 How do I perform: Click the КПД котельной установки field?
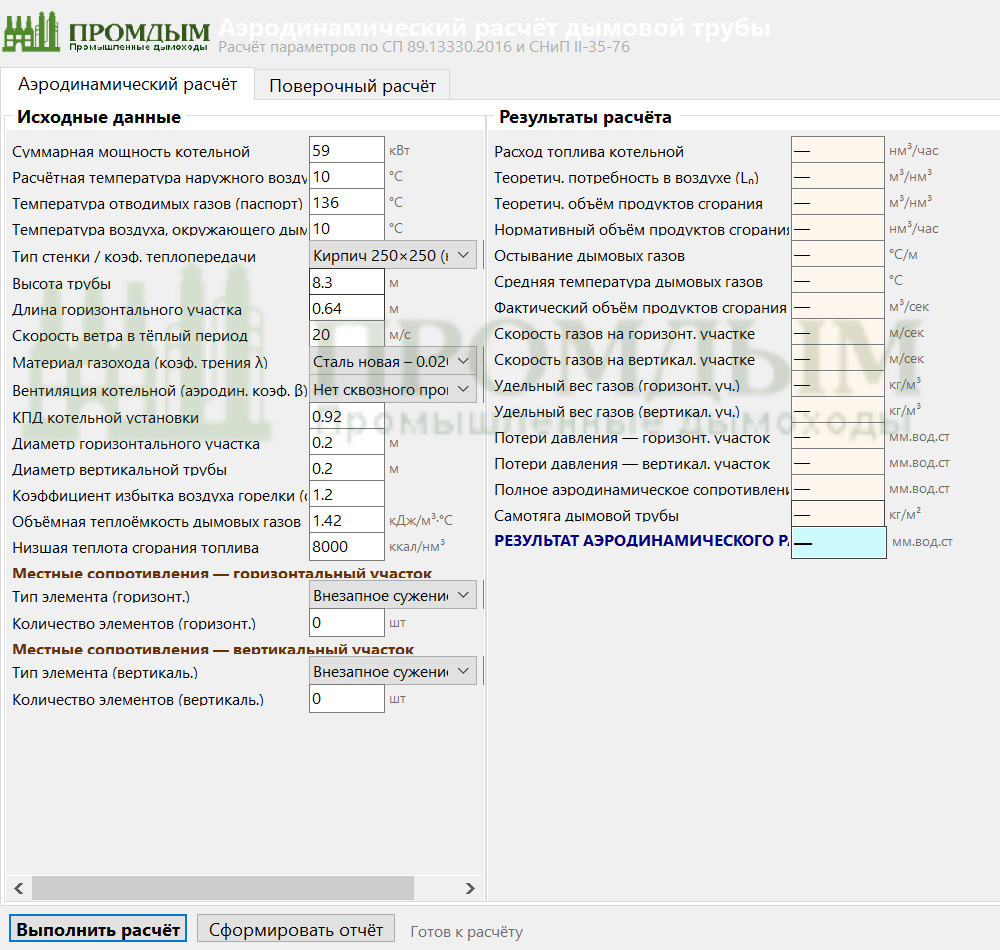tap(346, 417)
